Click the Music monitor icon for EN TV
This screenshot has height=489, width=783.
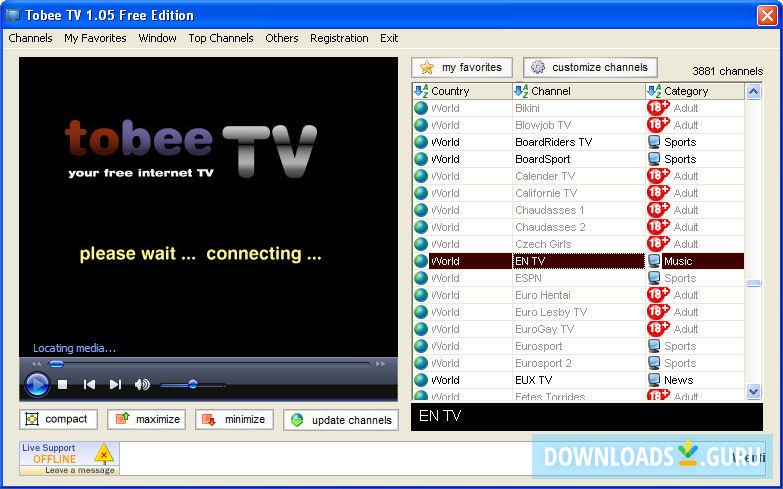(654, 261)
